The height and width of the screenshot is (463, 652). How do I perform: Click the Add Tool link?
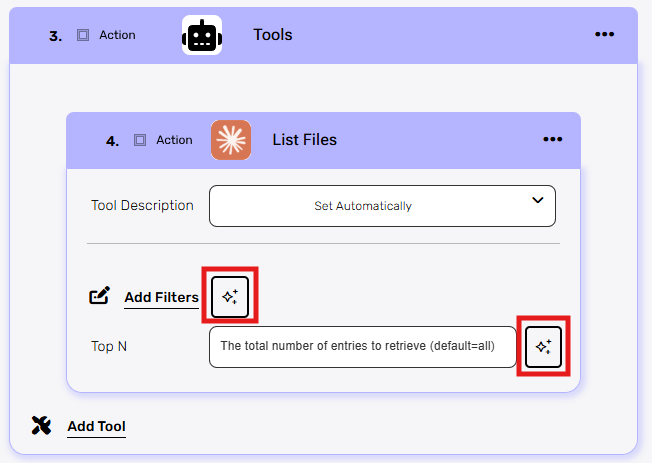tap(96, 427)
